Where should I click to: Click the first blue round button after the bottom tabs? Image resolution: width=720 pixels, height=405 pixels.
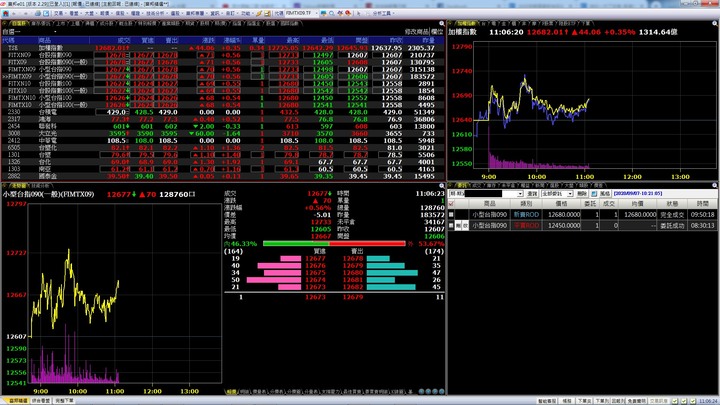tap(422, 391)
